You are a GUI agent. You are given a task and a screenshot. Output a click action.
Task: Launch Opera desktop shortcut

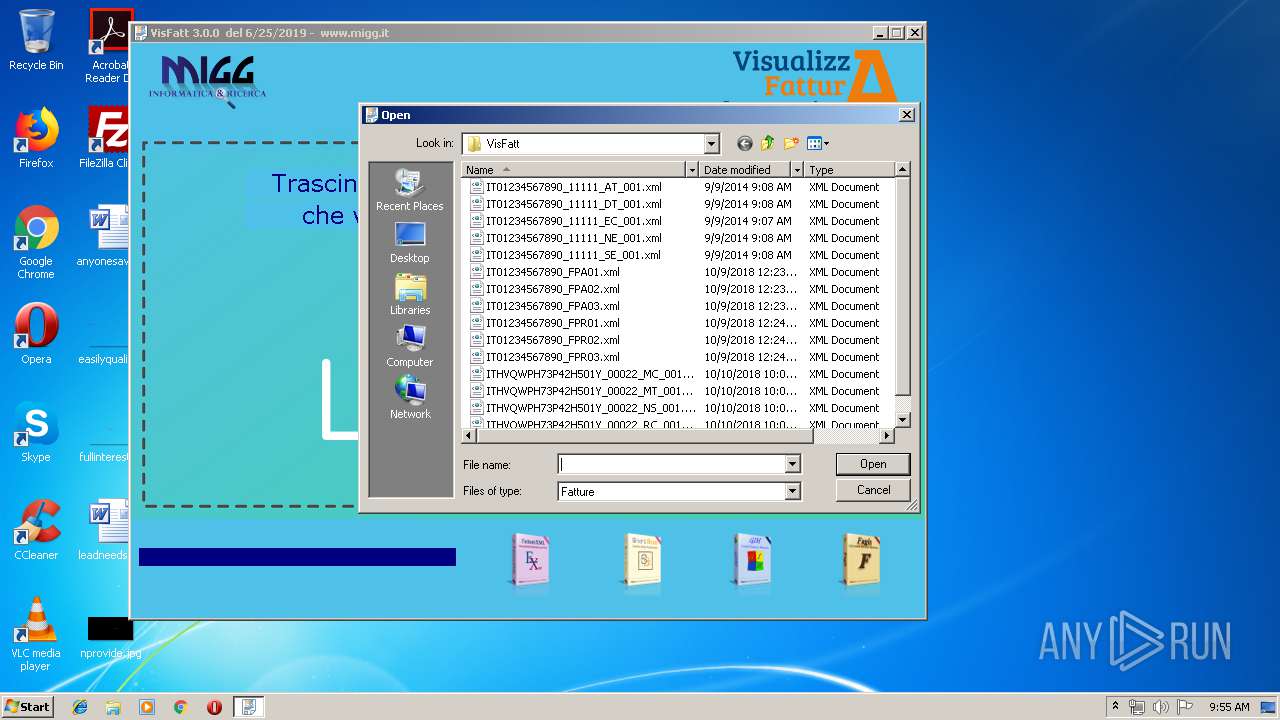(36, 334)
